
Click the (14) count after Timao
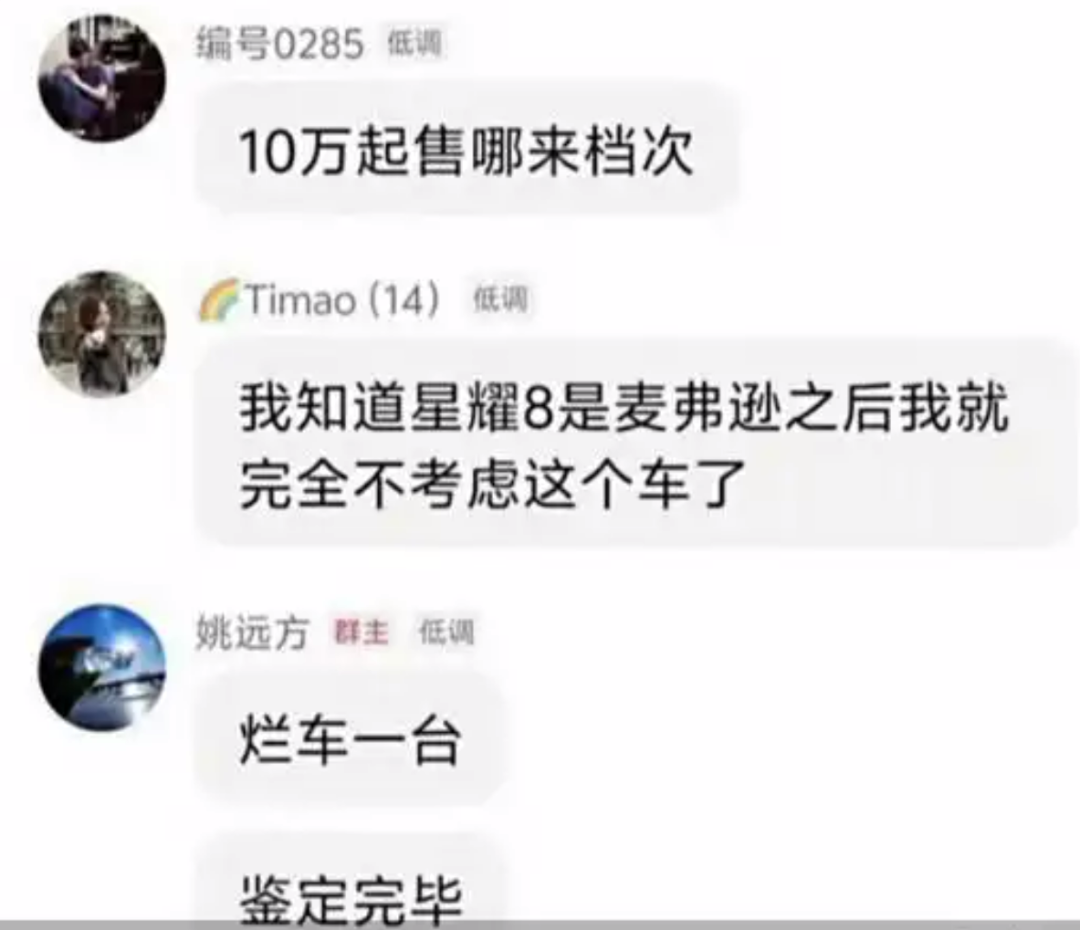pyautogui.click(x=404, y=300)
